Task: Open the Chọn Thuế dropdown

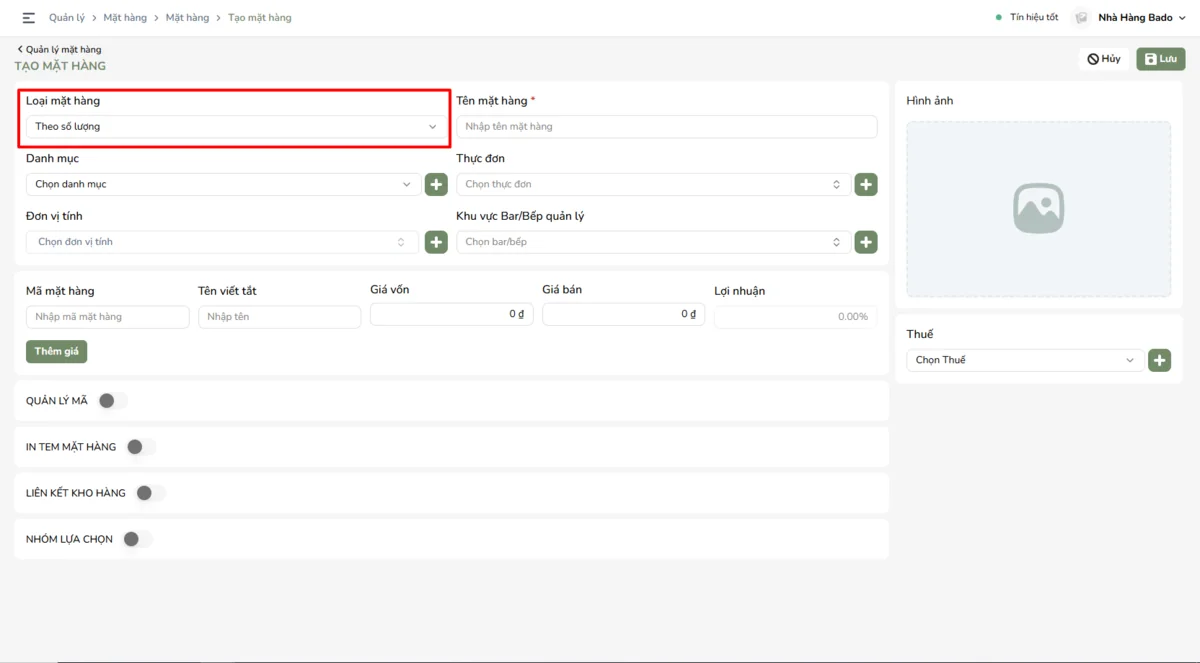Action: pos(1025,360)
